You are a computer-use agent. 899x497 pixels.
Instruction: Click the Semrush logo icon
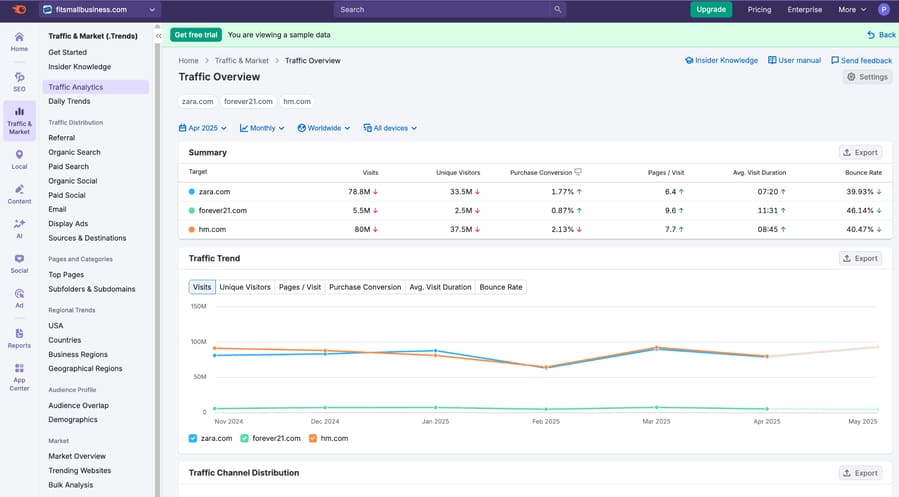19,9
